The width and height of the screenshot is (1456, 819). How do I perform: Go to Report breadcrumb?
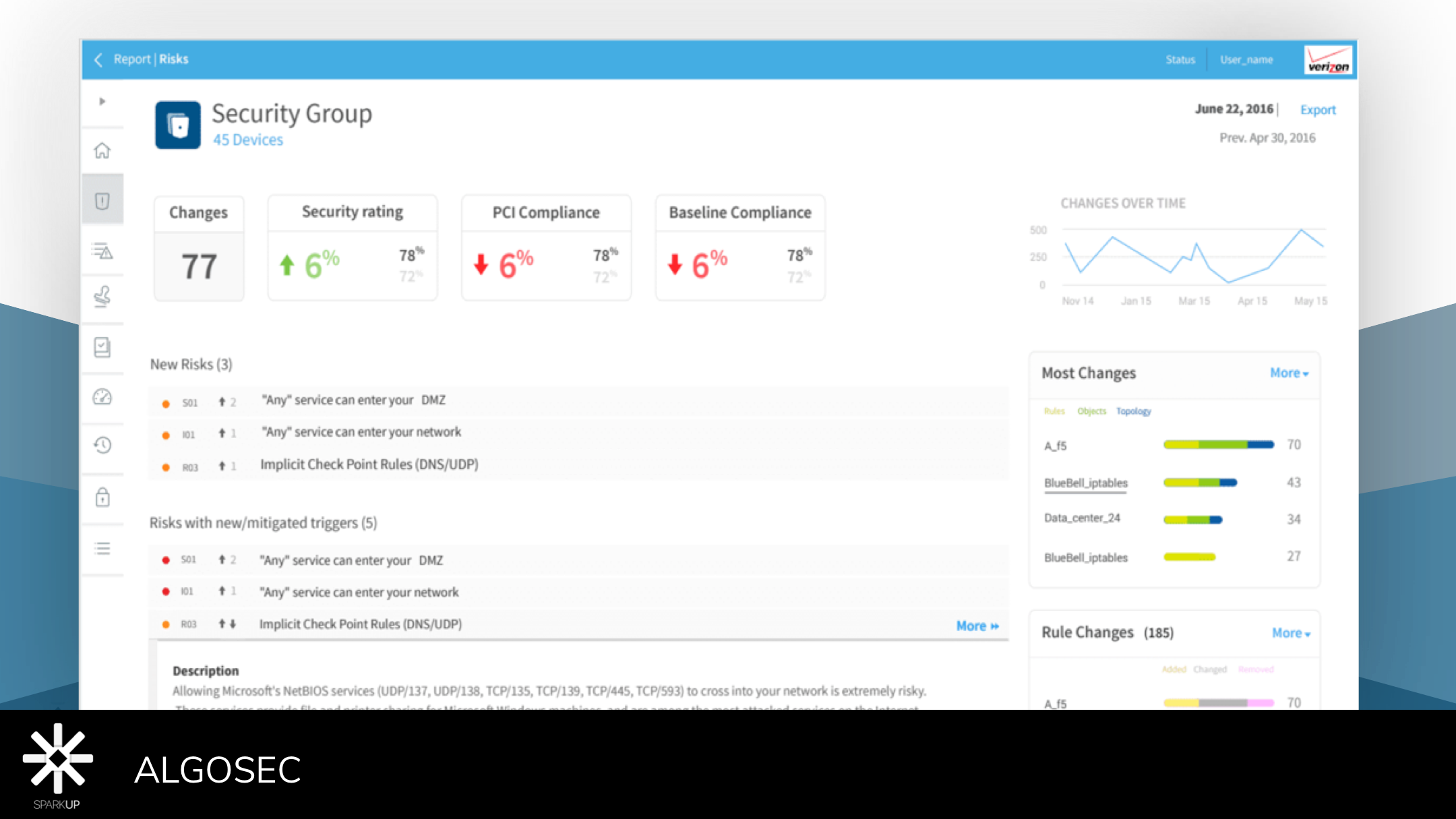tap(132, 59)
